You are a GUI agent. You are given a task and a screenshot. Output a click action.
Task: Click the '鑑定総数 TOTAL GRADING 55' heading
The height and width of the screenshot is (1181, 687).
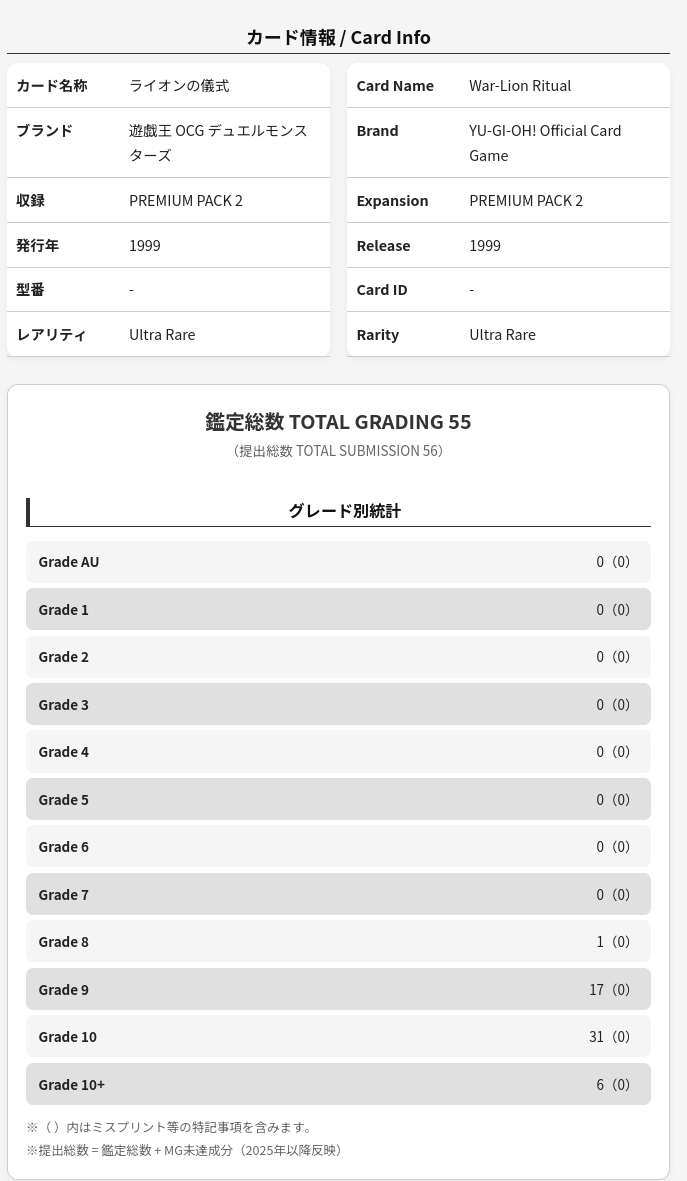point(338,422)
